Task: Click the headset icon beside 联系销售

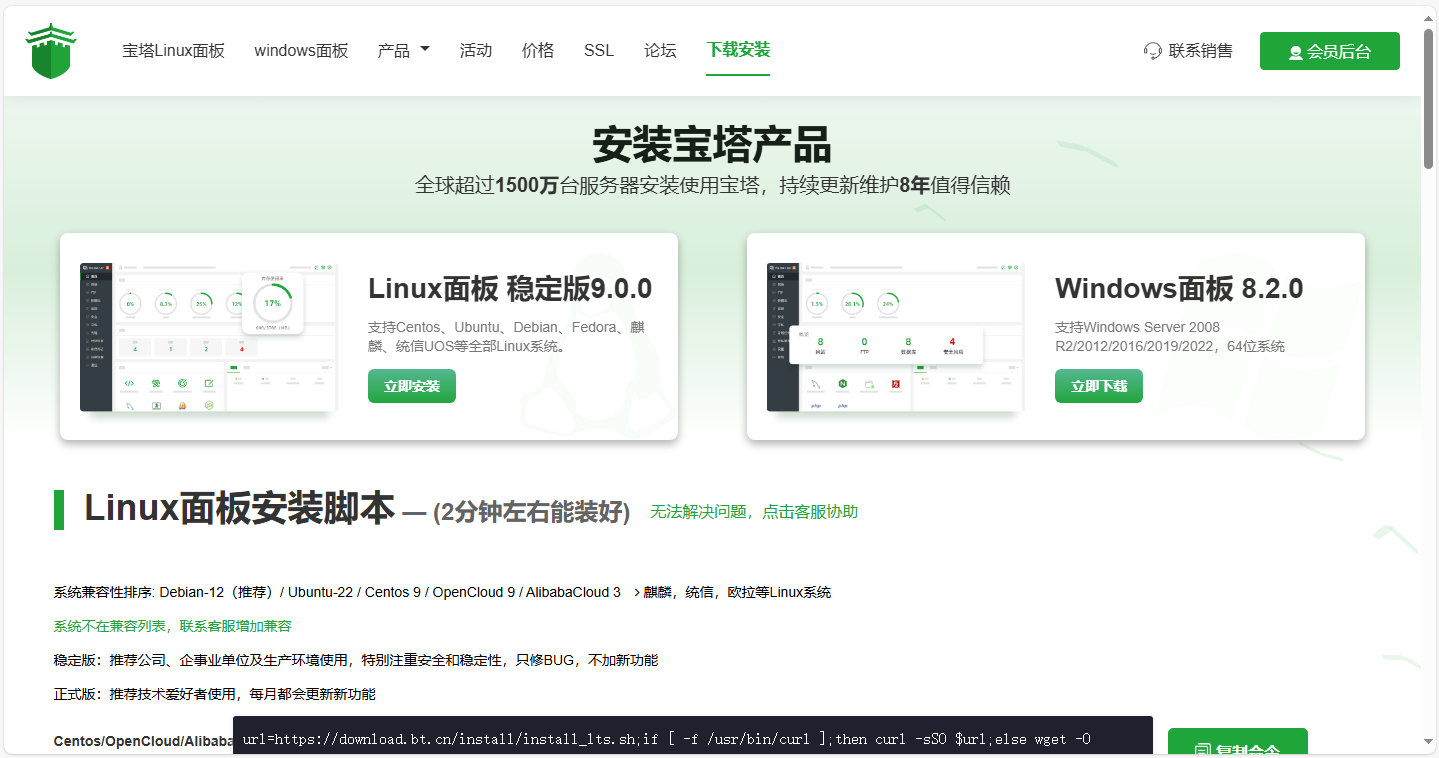Action: click(1153, 51)
